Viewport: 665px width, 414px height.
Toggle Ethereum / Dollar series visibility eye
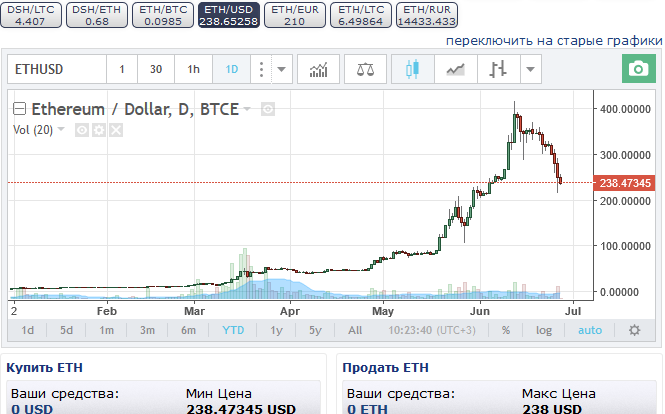point(268,109)
